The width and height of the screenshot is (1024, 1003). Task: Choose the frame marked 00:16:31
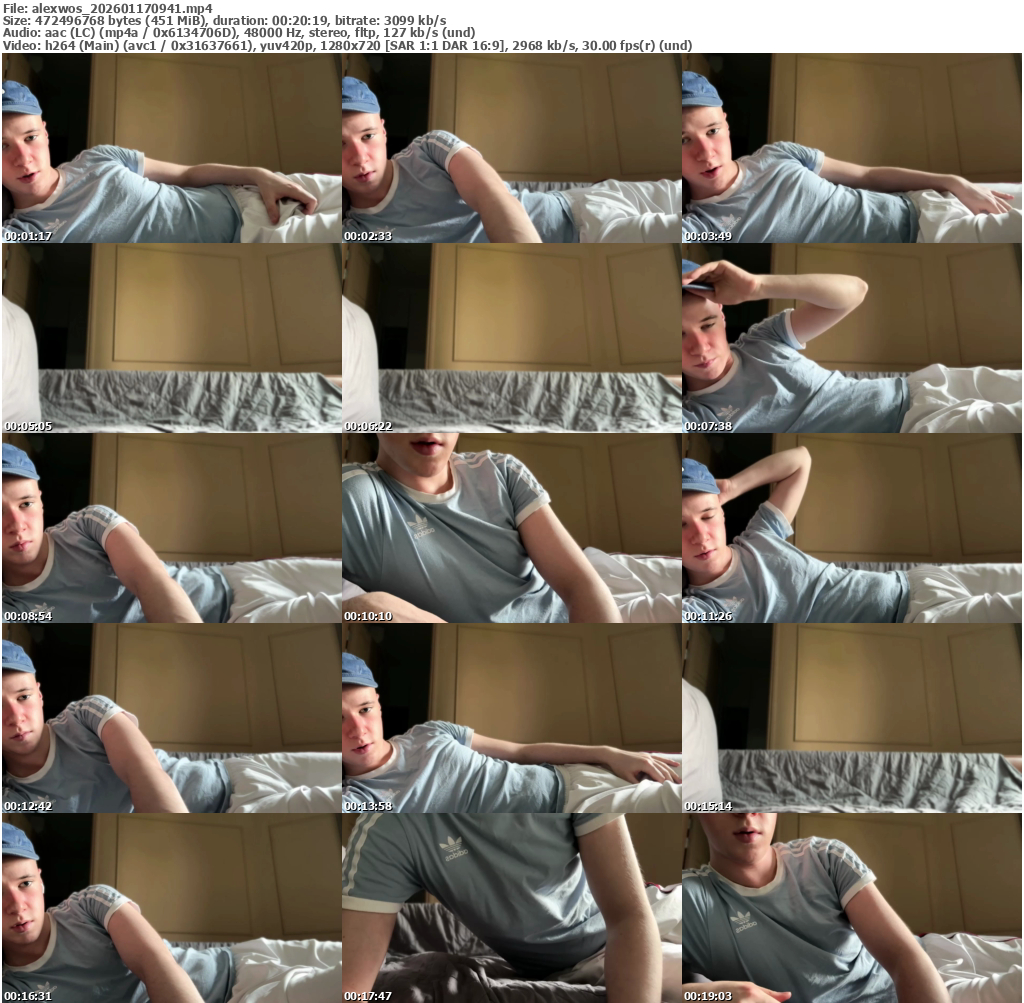172,908
